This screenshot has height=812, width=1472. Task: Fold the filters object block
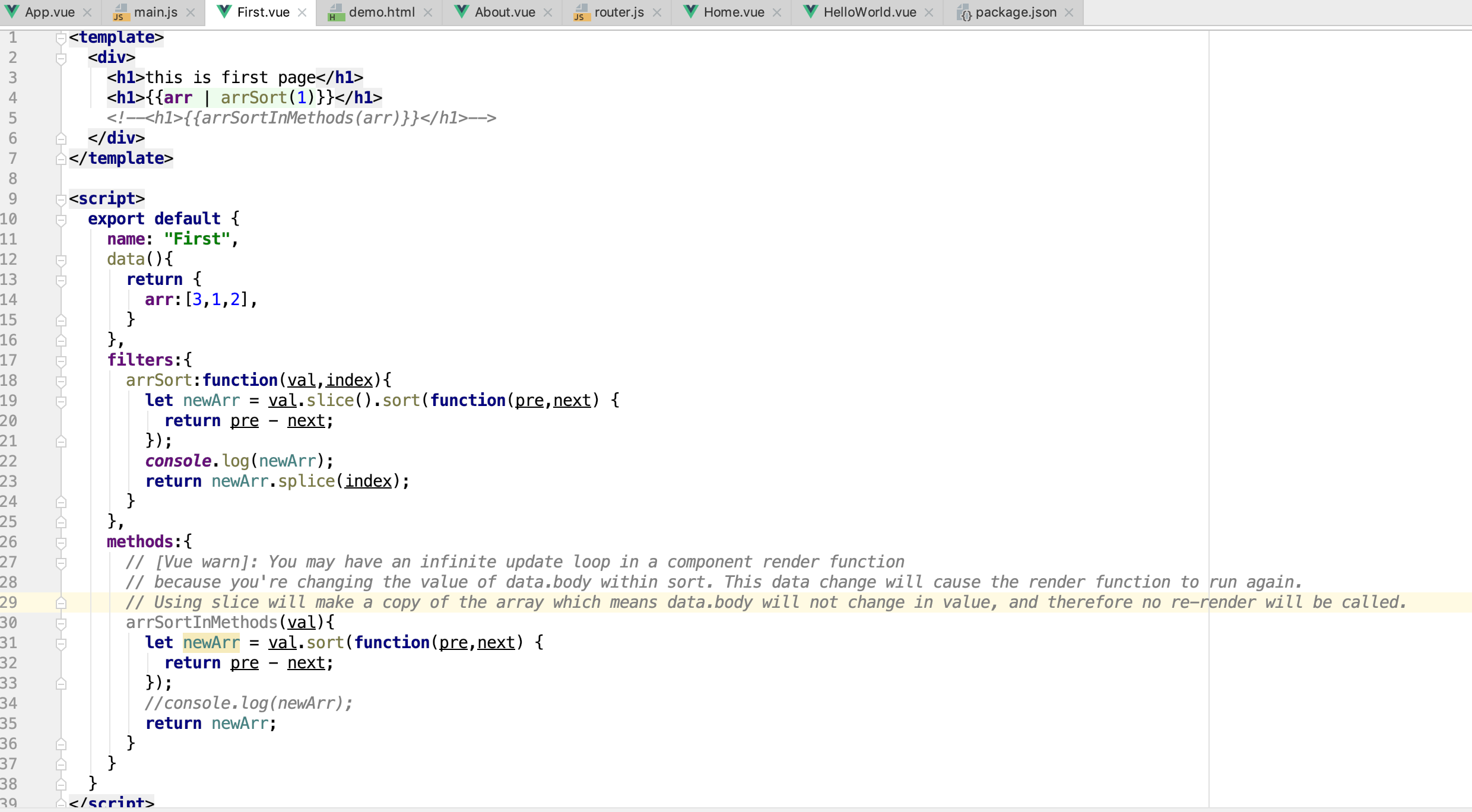(61, 361)
